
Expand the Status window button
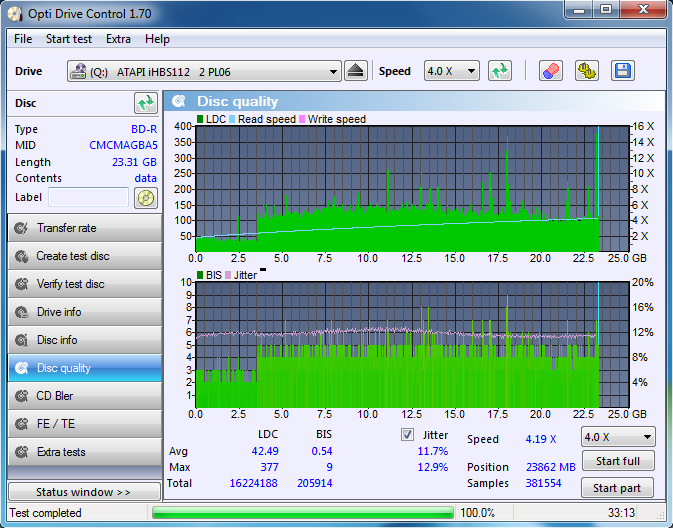(84, 492)
